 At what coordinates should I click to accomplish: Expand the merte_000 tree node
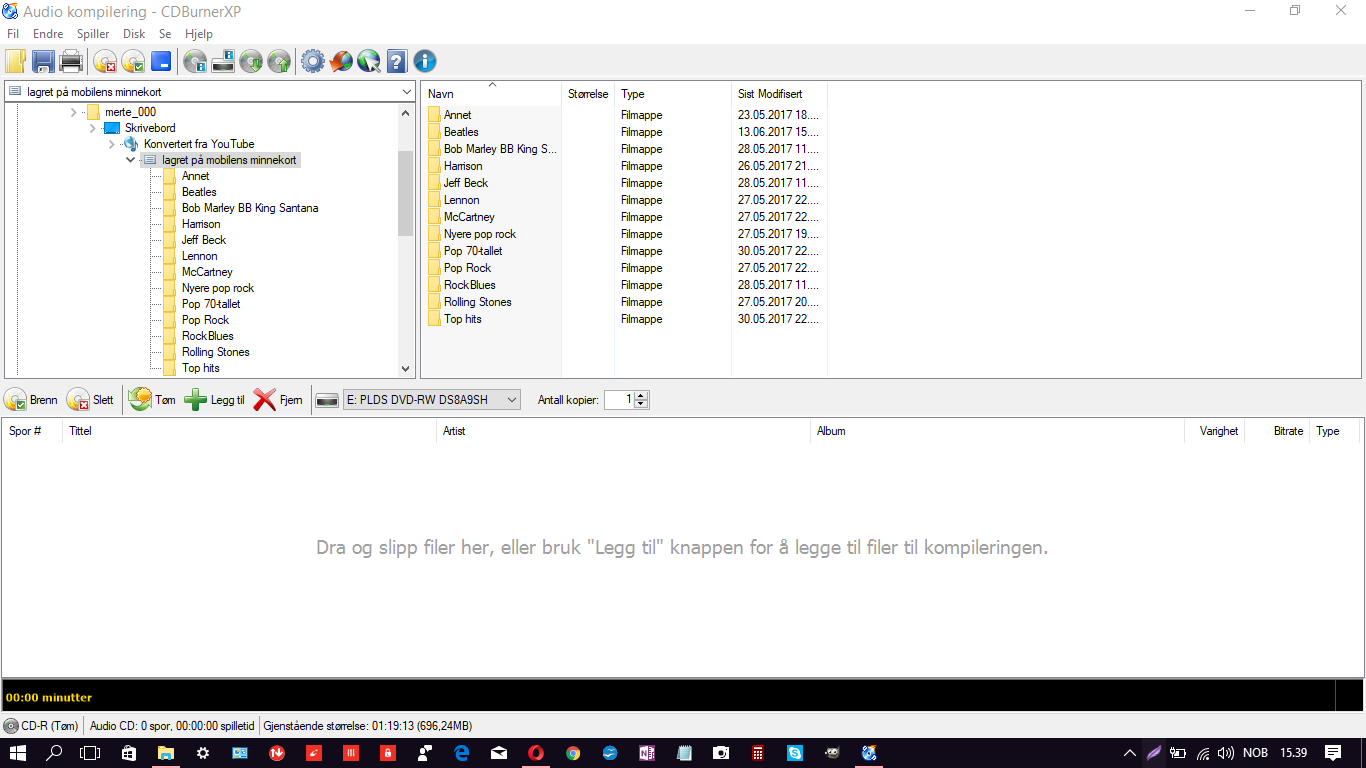click(74, 112)
